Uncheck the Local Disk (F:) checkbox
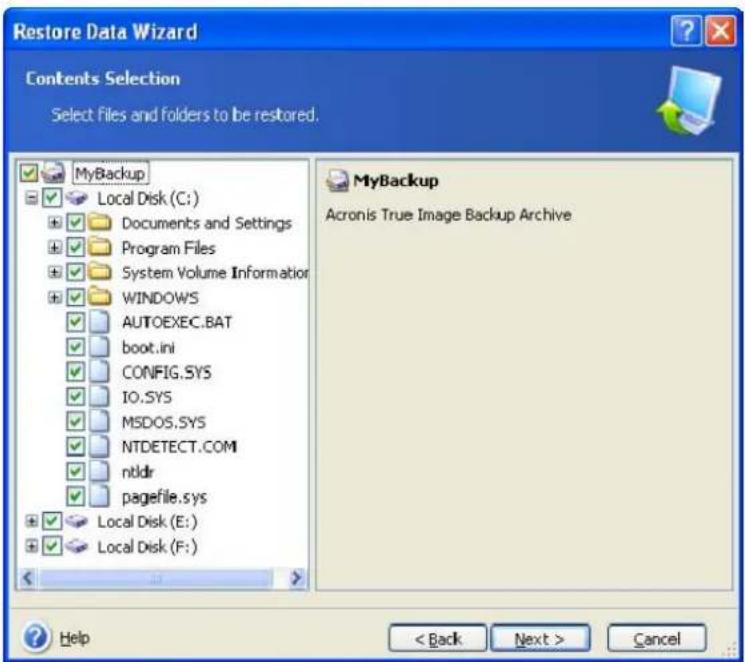This screenshot has height=662, width=745. [52, 547]
